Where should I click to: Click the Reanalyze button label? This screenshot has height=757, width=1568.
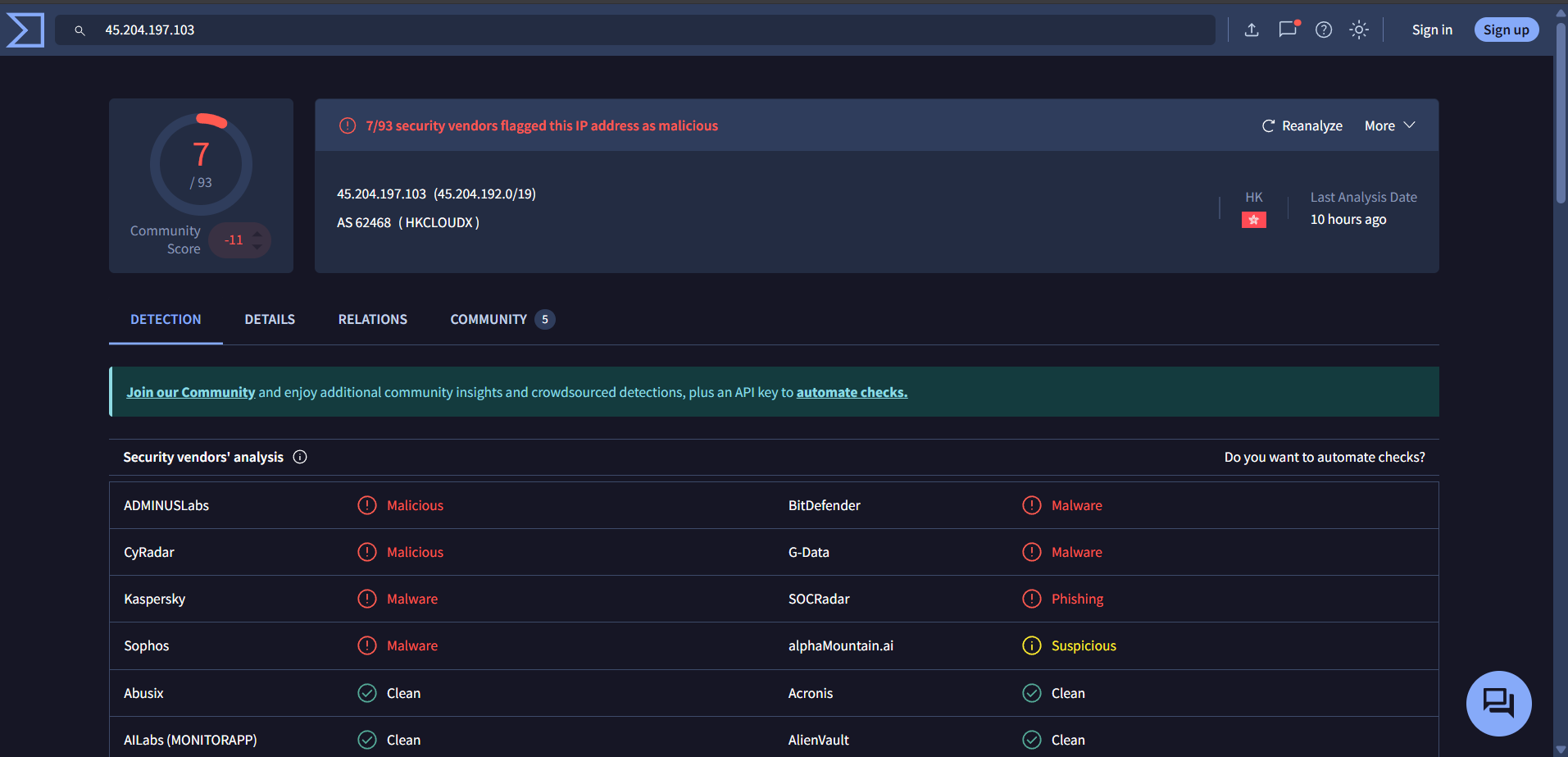1312,125
